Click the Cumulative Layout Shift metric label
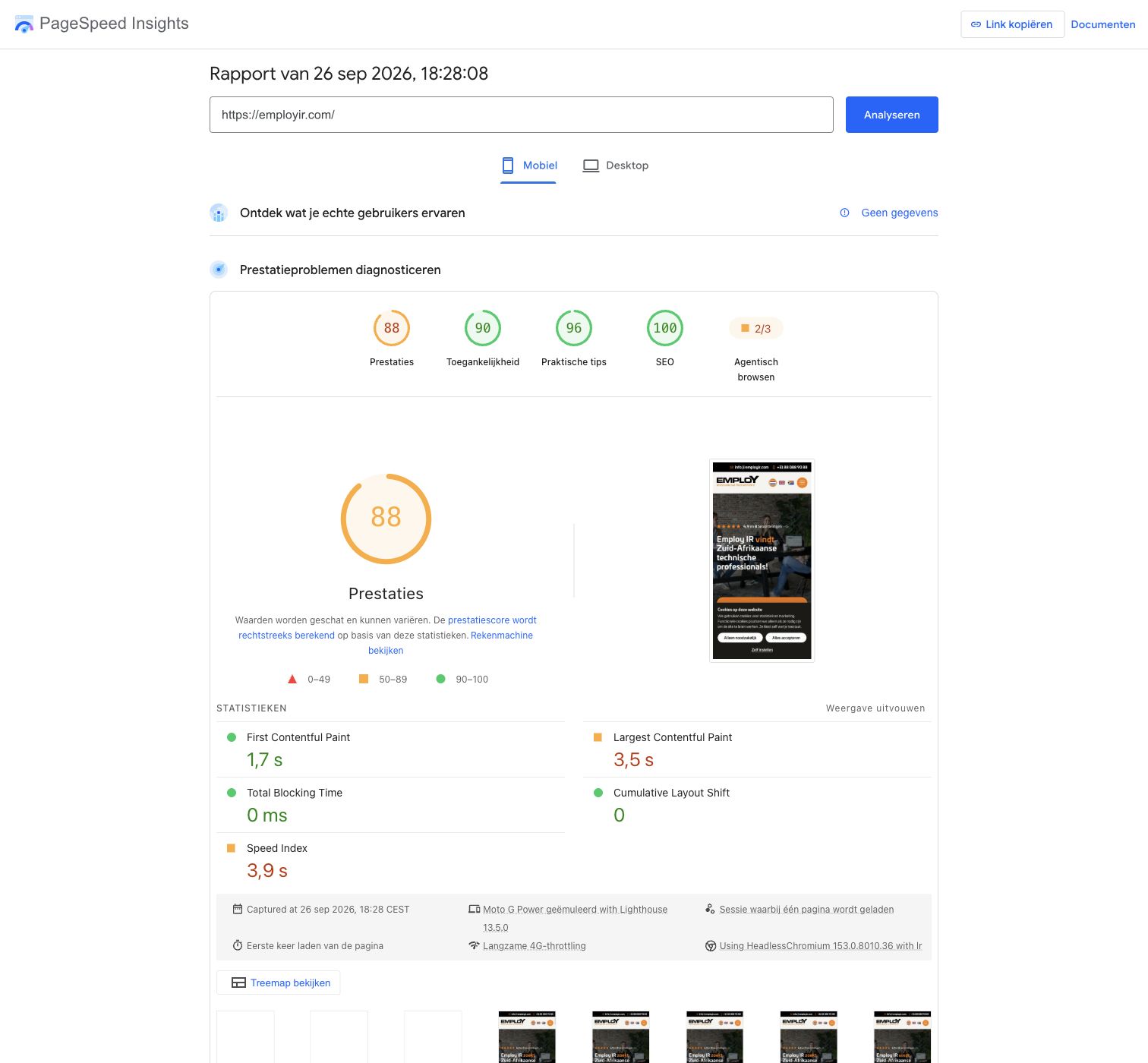Viewport: 1148px width, 1063px height. [x=671, y=793]
